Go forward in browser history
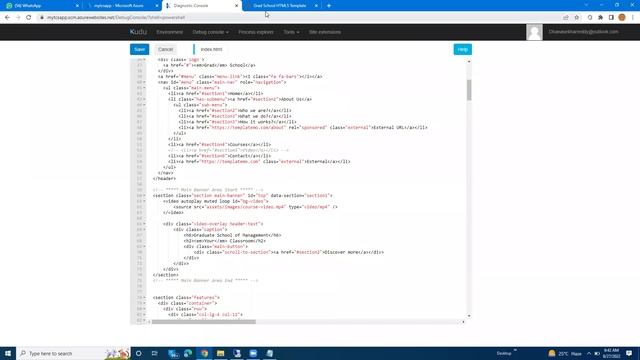Viewport: 640px width, 360px height. [x=18, y=18]
